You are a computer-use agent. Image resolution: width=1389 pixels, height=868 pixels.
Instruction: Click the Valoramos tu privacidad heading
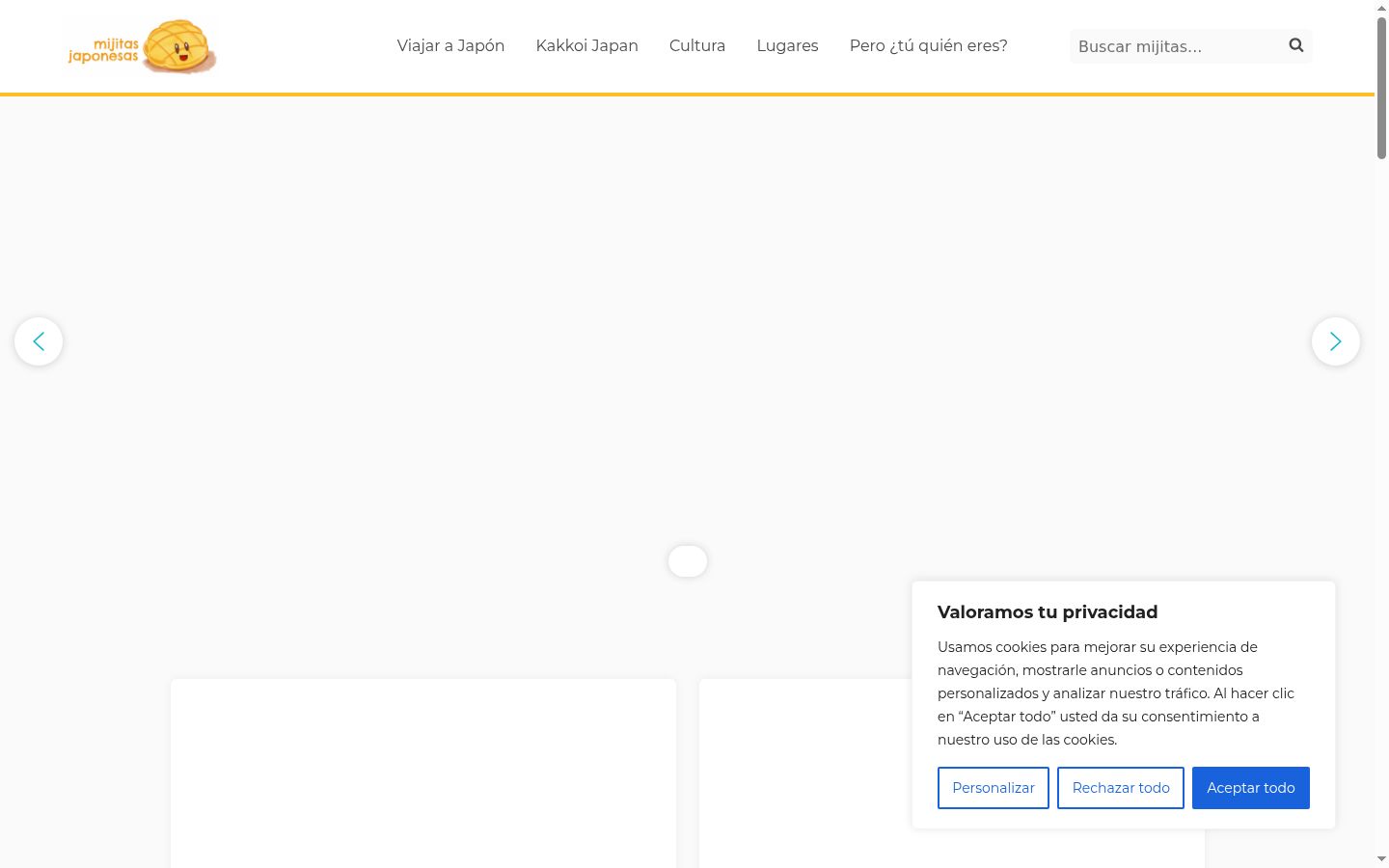[1048, 612]
